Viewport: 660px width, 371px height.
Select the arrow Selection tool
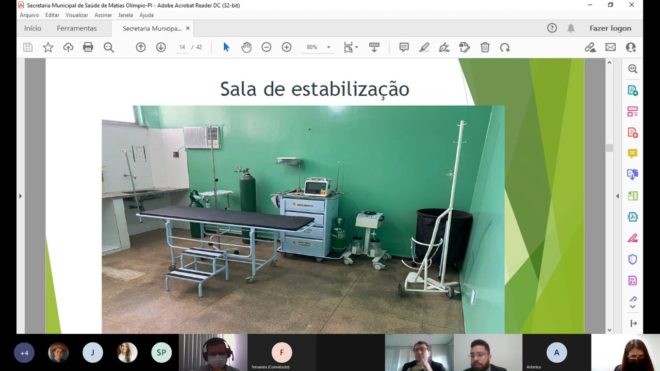[x=226, y=47]
